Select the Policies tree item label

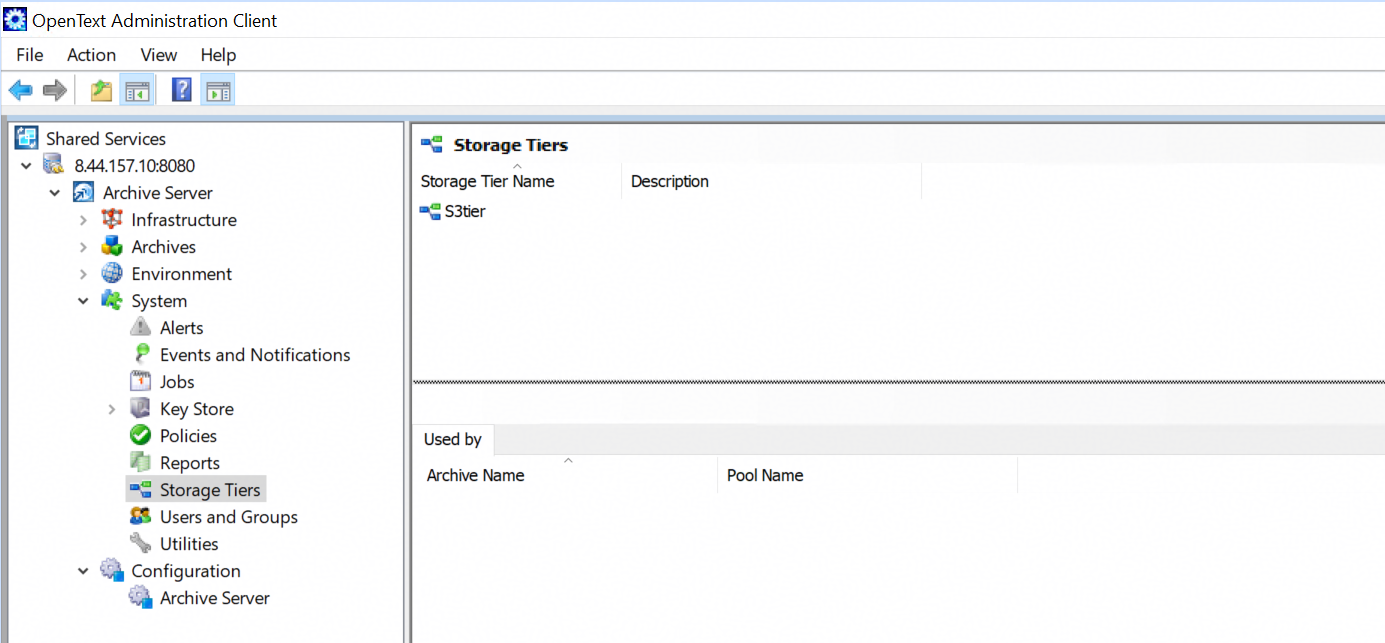[188, 435]
